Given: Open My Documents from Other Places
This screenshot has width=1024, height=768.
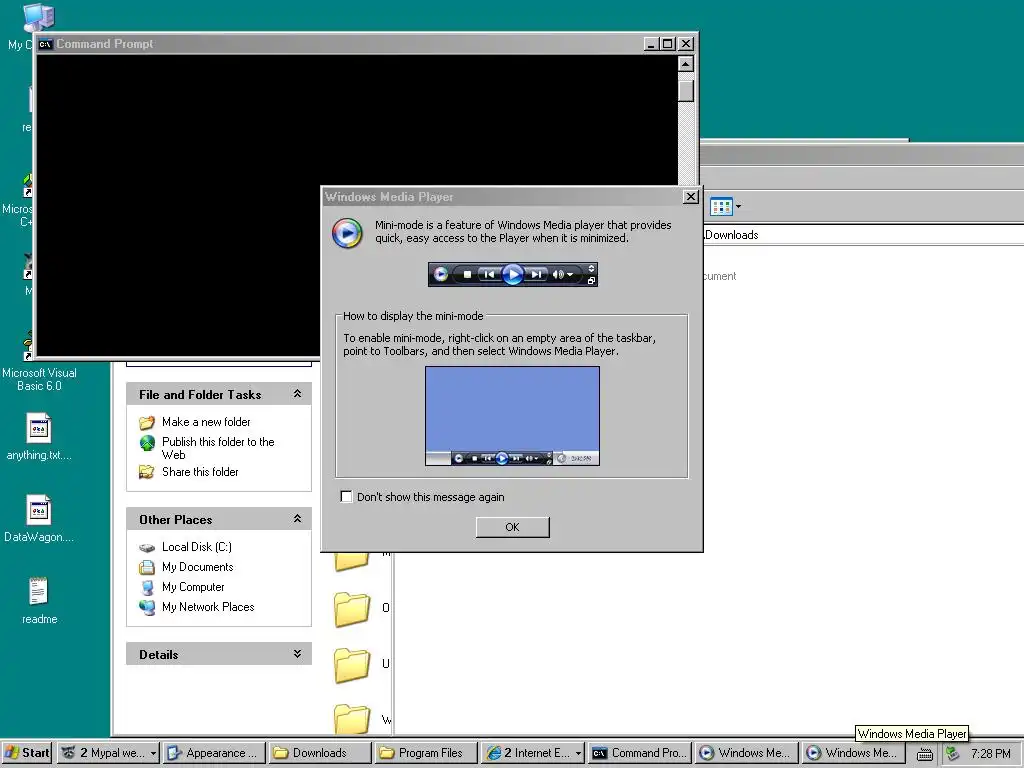Looking at the screenshot, I should 198,567.
